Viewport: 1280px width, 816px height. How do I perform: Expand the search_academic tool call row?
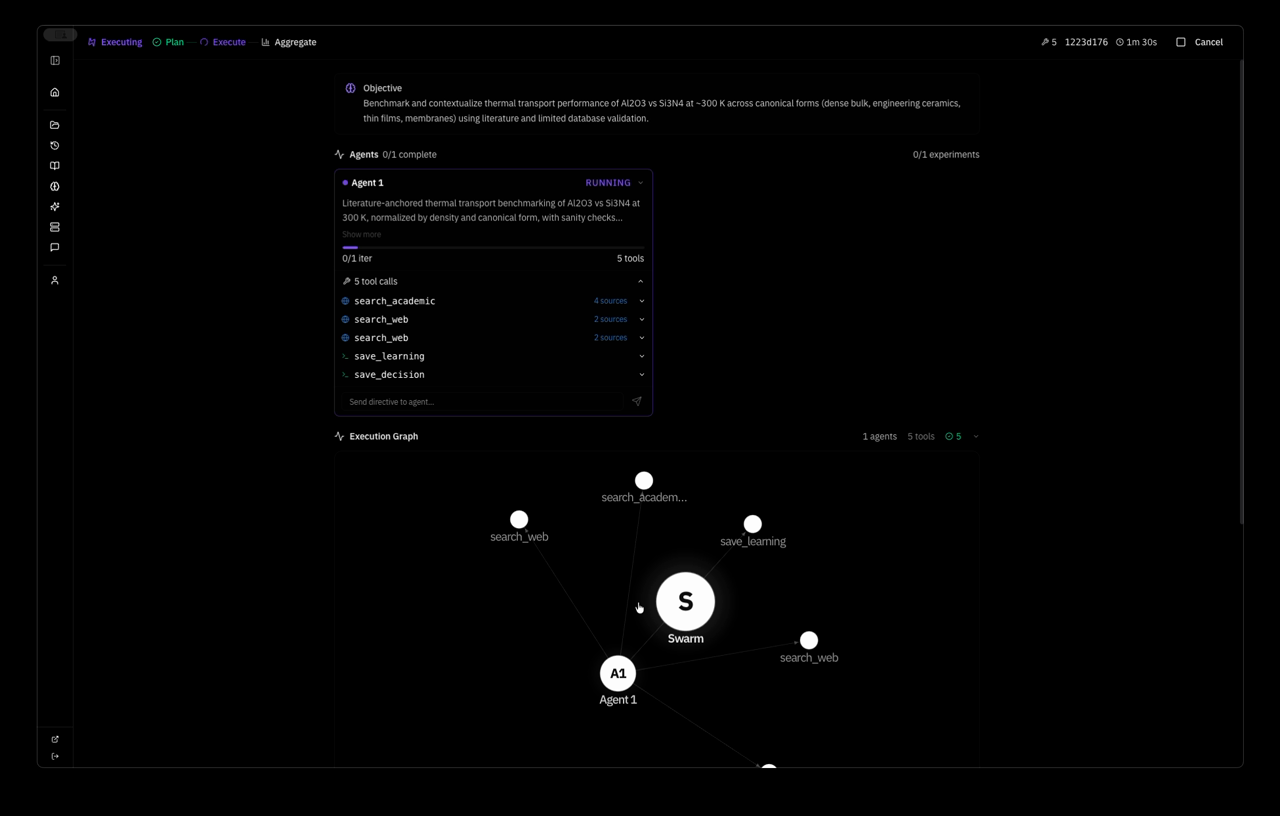[x=641, y=301]
